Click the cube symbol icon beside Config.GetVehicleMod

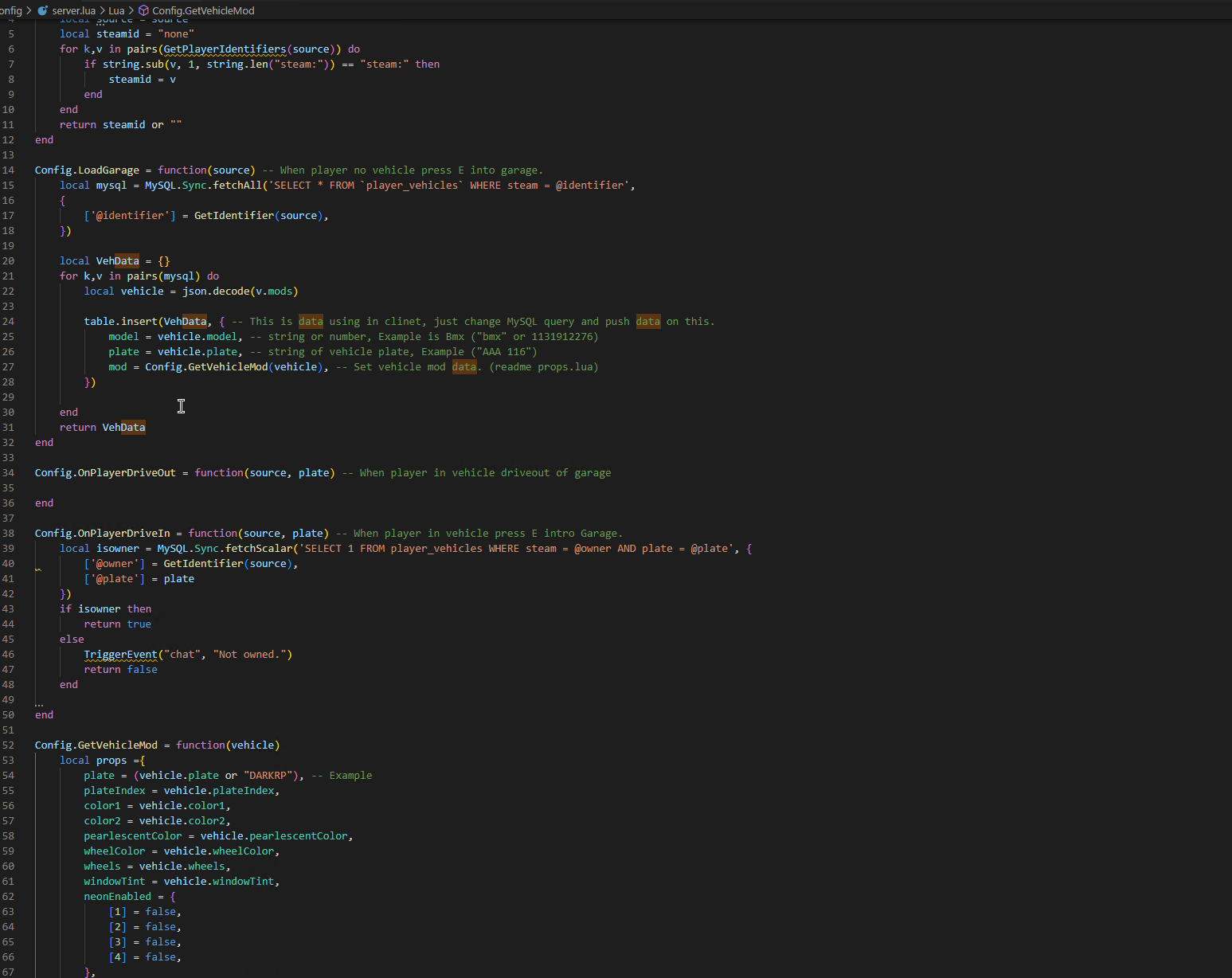click(143, 10)
